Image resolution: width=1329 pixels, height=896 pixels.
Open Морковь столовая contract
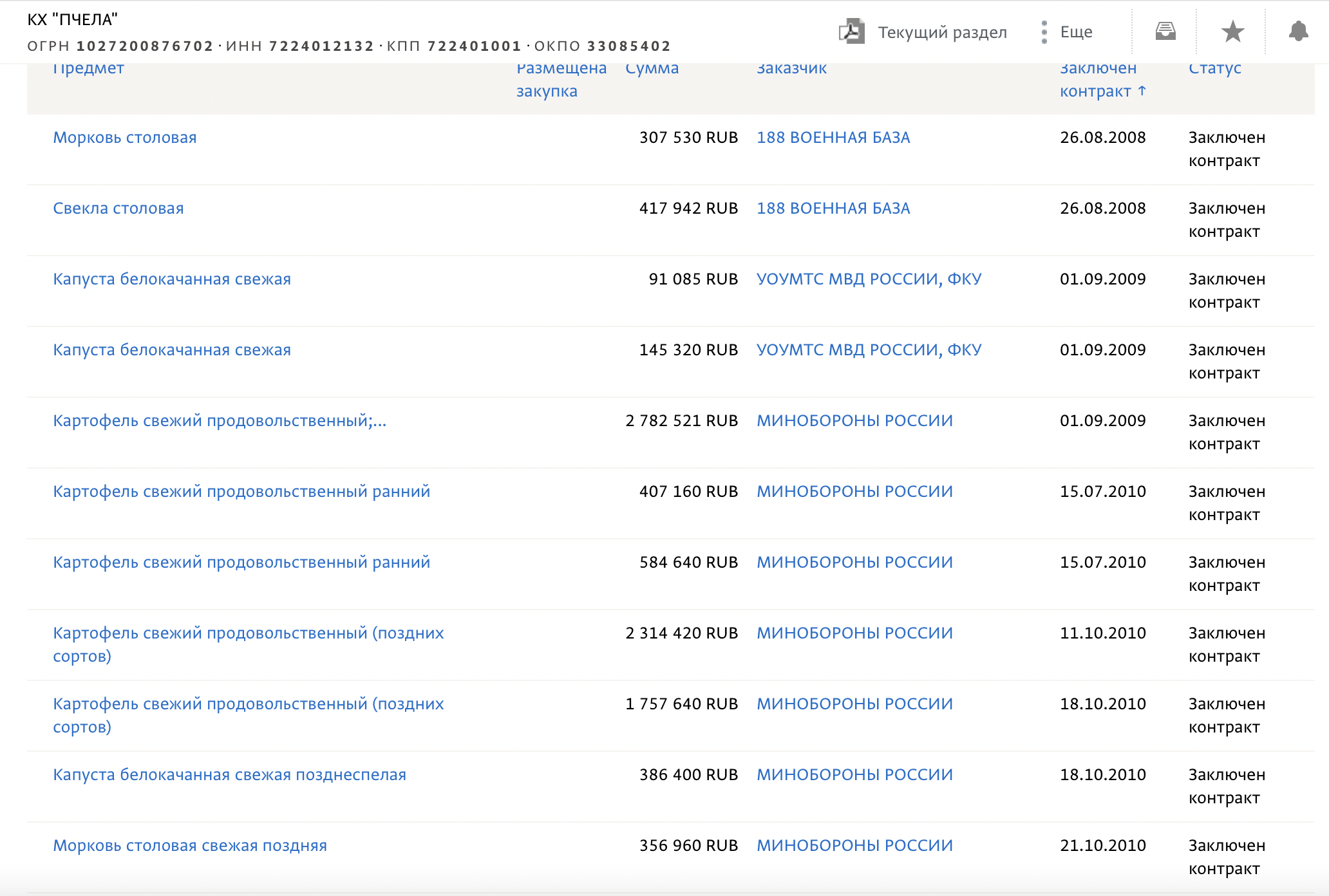(x=125, y=138)
